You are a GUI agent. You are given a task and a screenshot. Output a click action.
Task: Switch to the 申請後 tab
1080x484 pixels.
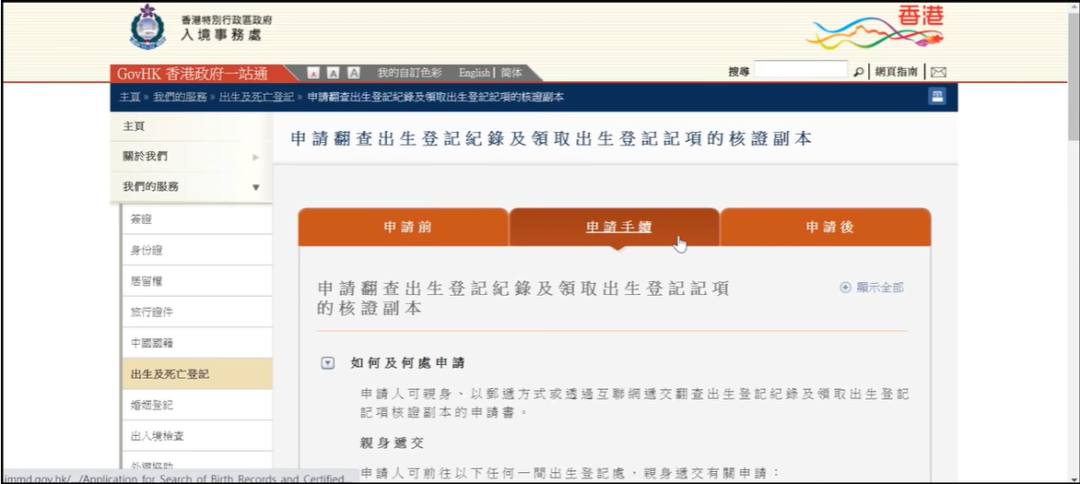(x=829, y=227)
